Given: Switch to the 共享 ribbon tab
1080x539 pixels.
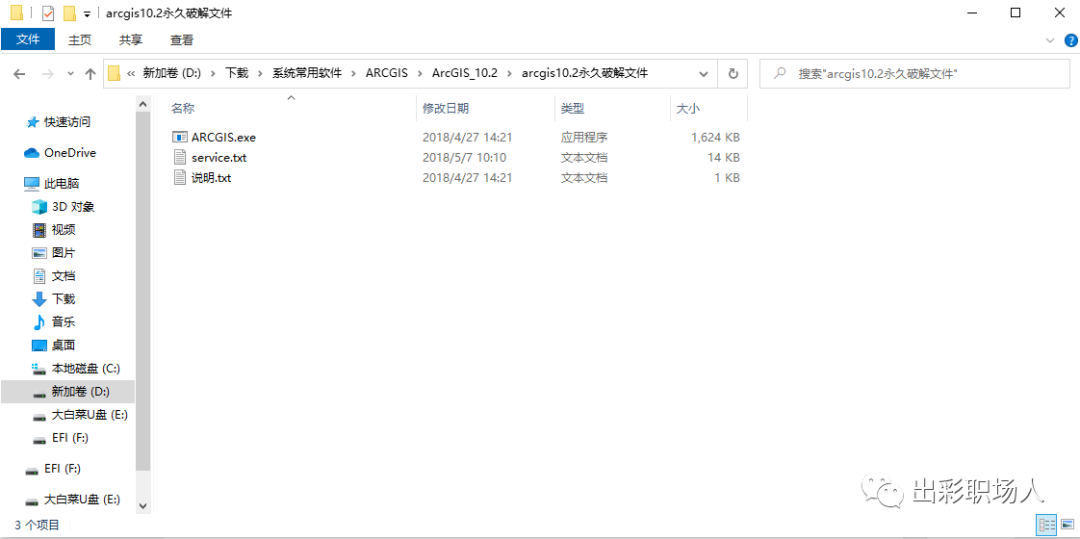Looking at the screenshot, I should click(131, 40).
